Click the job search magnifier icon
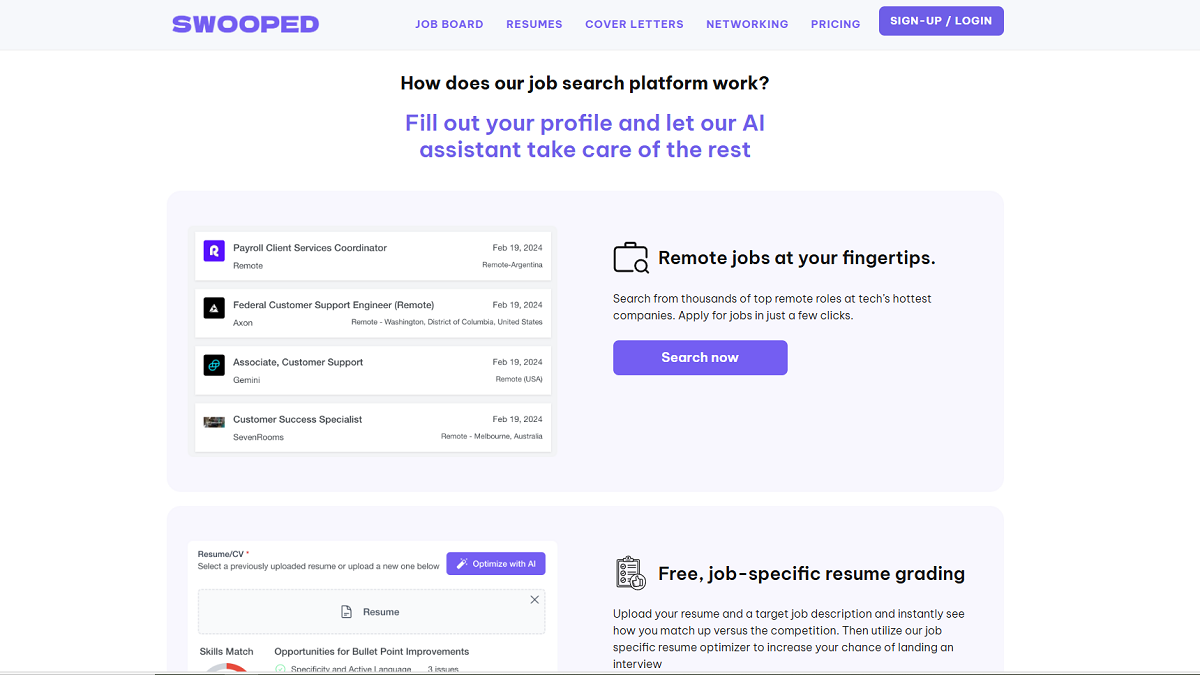 [x=629, y=257]
